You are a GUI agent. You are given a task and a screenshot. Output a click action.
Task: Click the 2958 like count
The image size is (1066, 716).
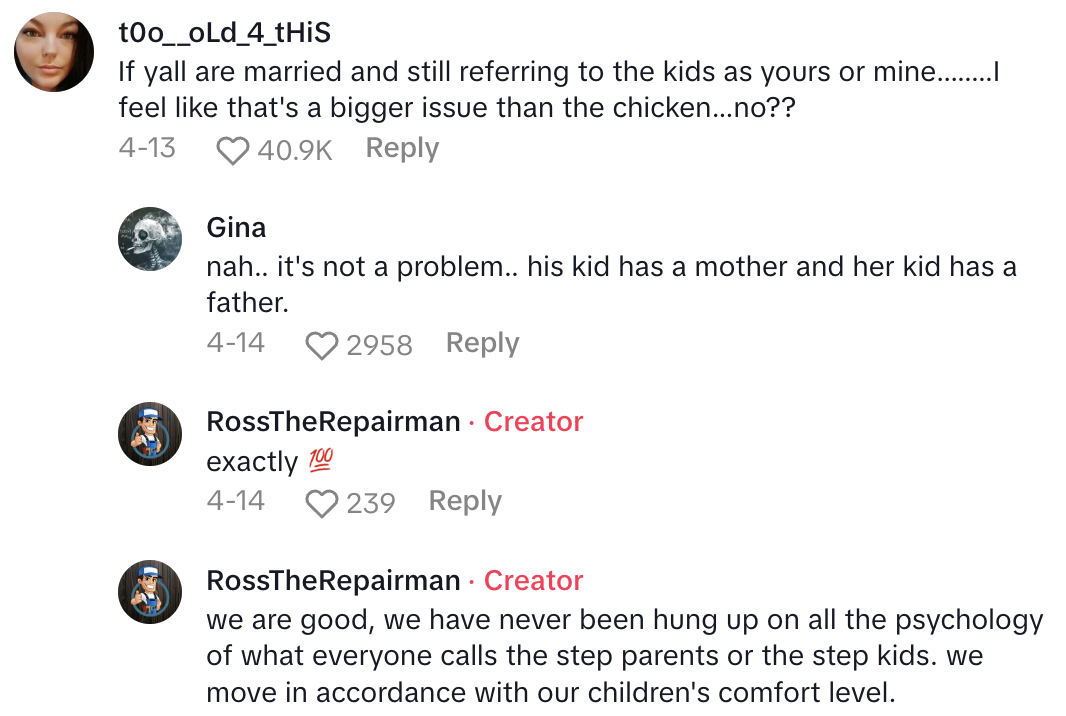pos(379,345)
